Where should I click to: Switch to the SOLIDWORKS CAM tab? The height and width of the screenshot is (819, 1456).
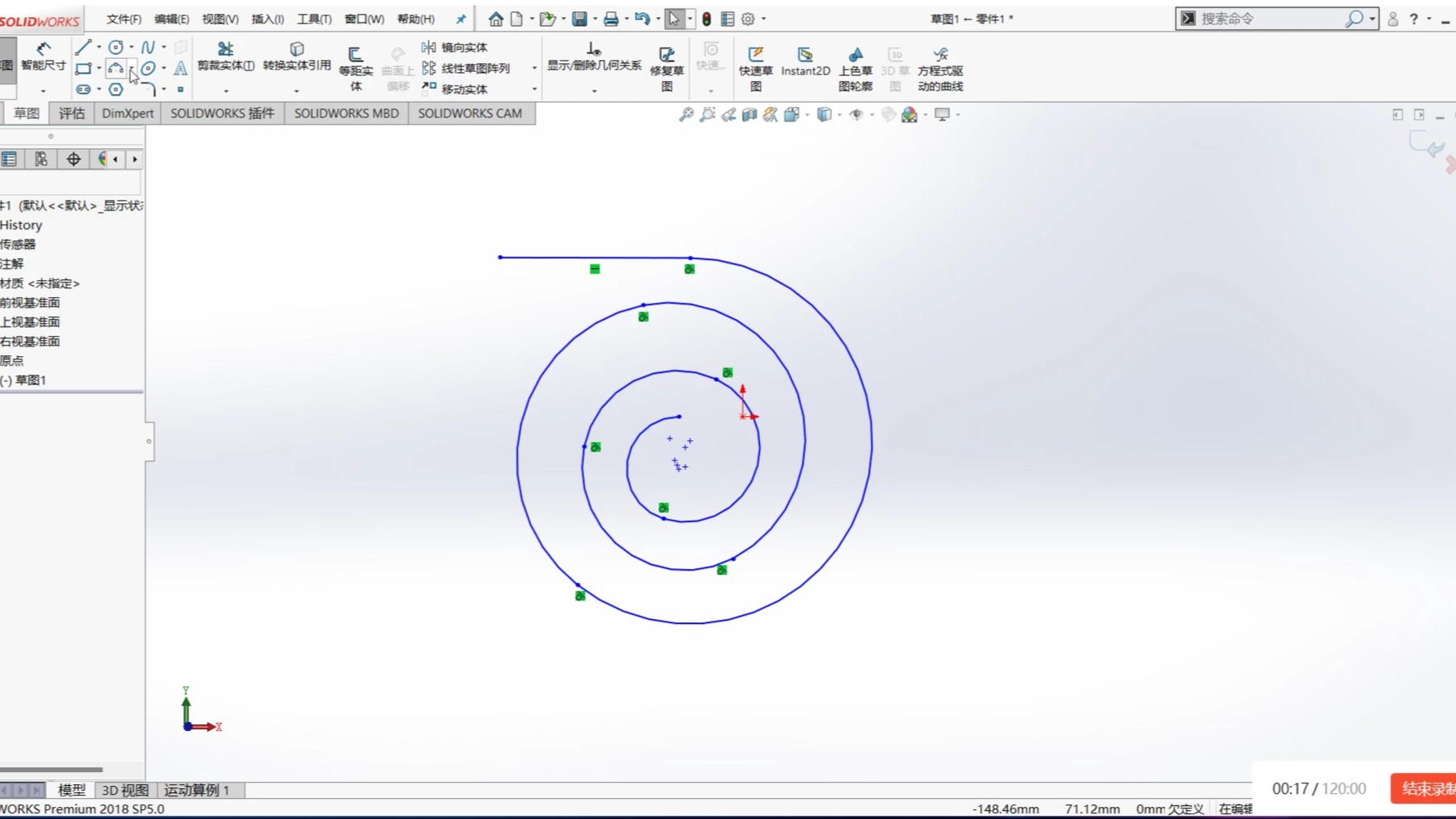coord(470,113)
